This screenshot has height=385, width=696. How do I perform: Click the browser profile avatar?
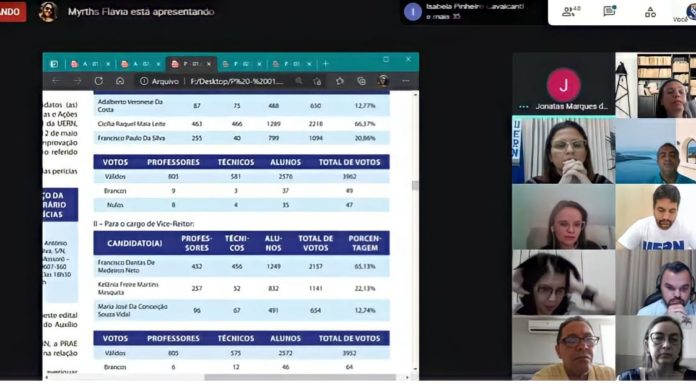coord(384,81)
